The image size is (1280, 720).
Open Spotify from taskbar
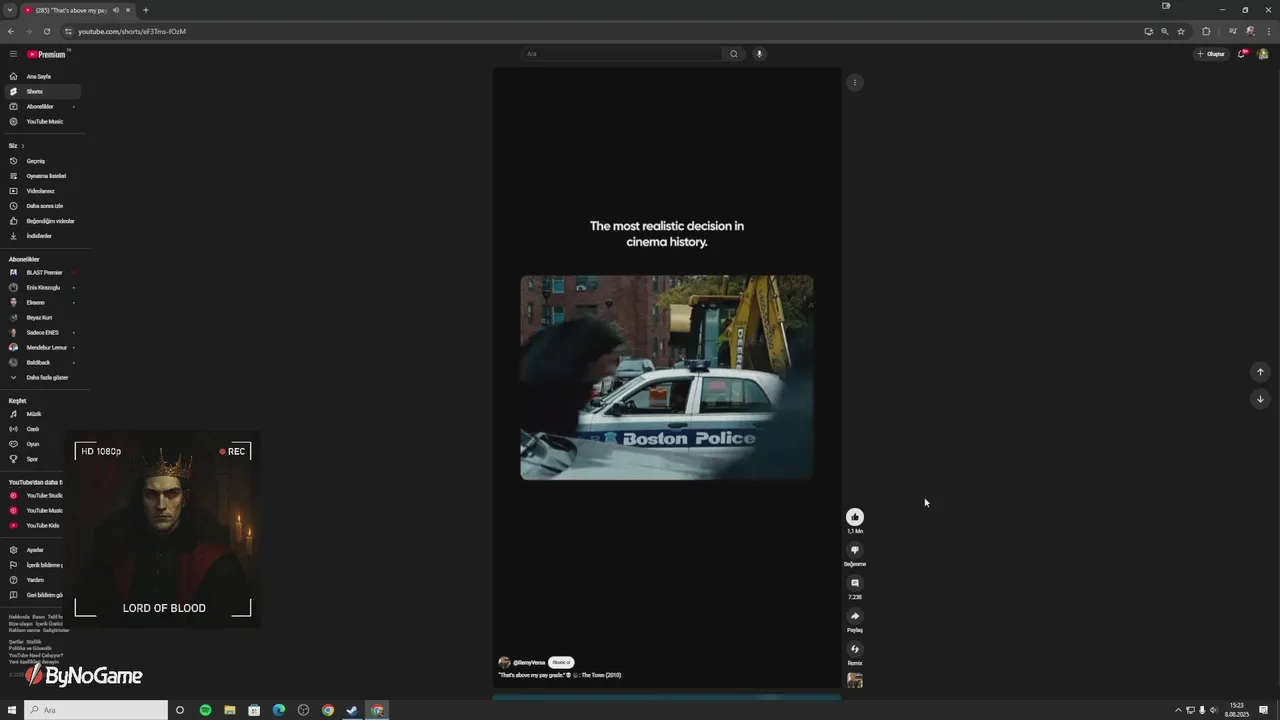205,710
